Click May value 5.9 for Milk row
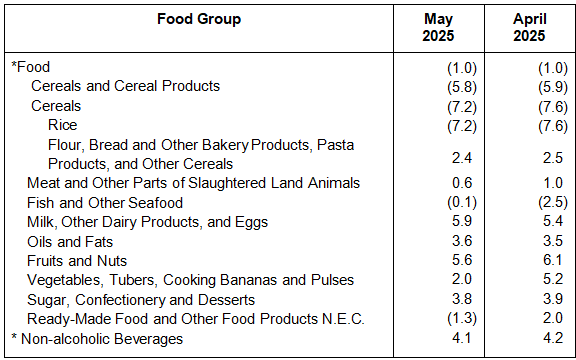 point(462,221)
